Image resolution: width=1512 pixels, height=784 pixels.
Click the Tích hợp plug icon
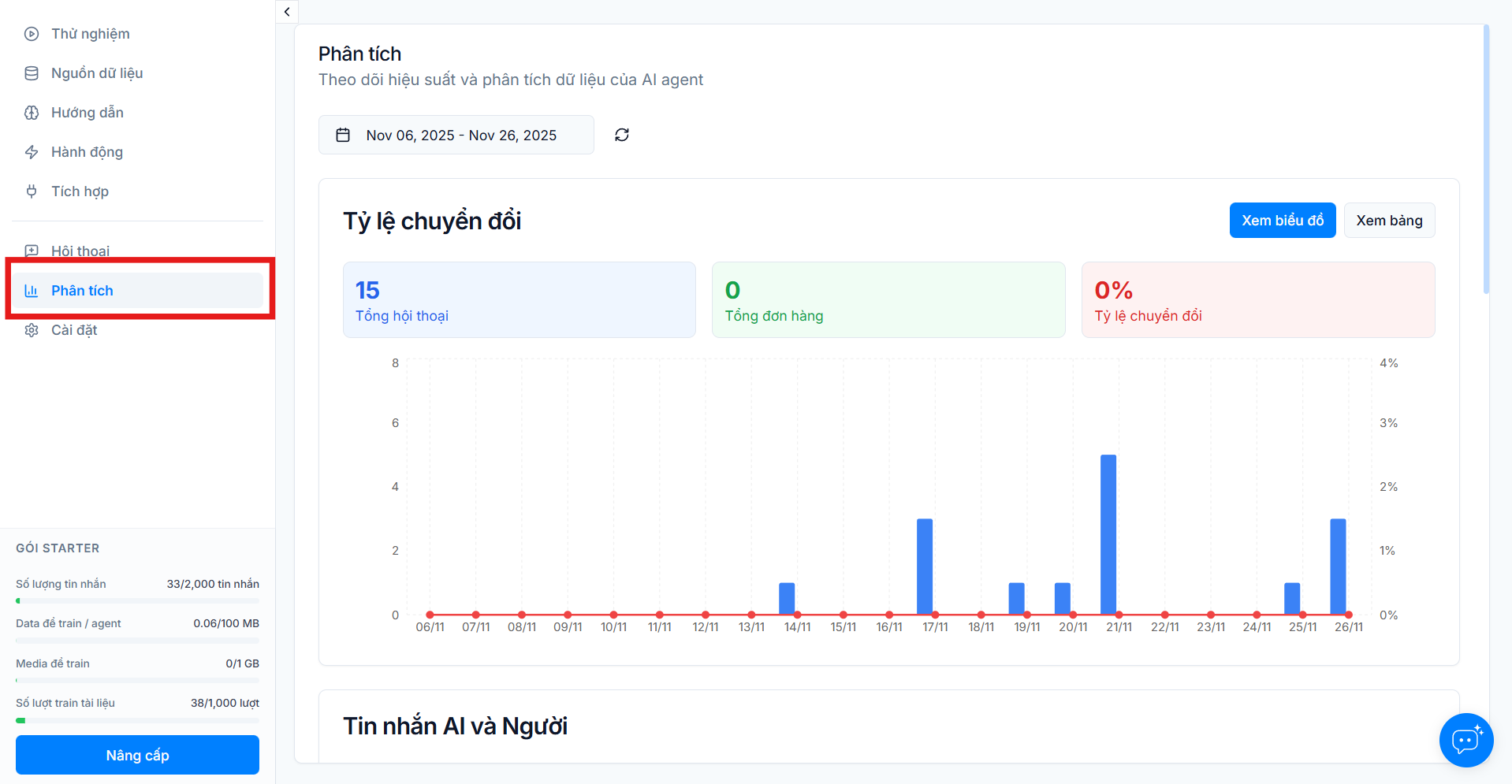tap(32, 191)
